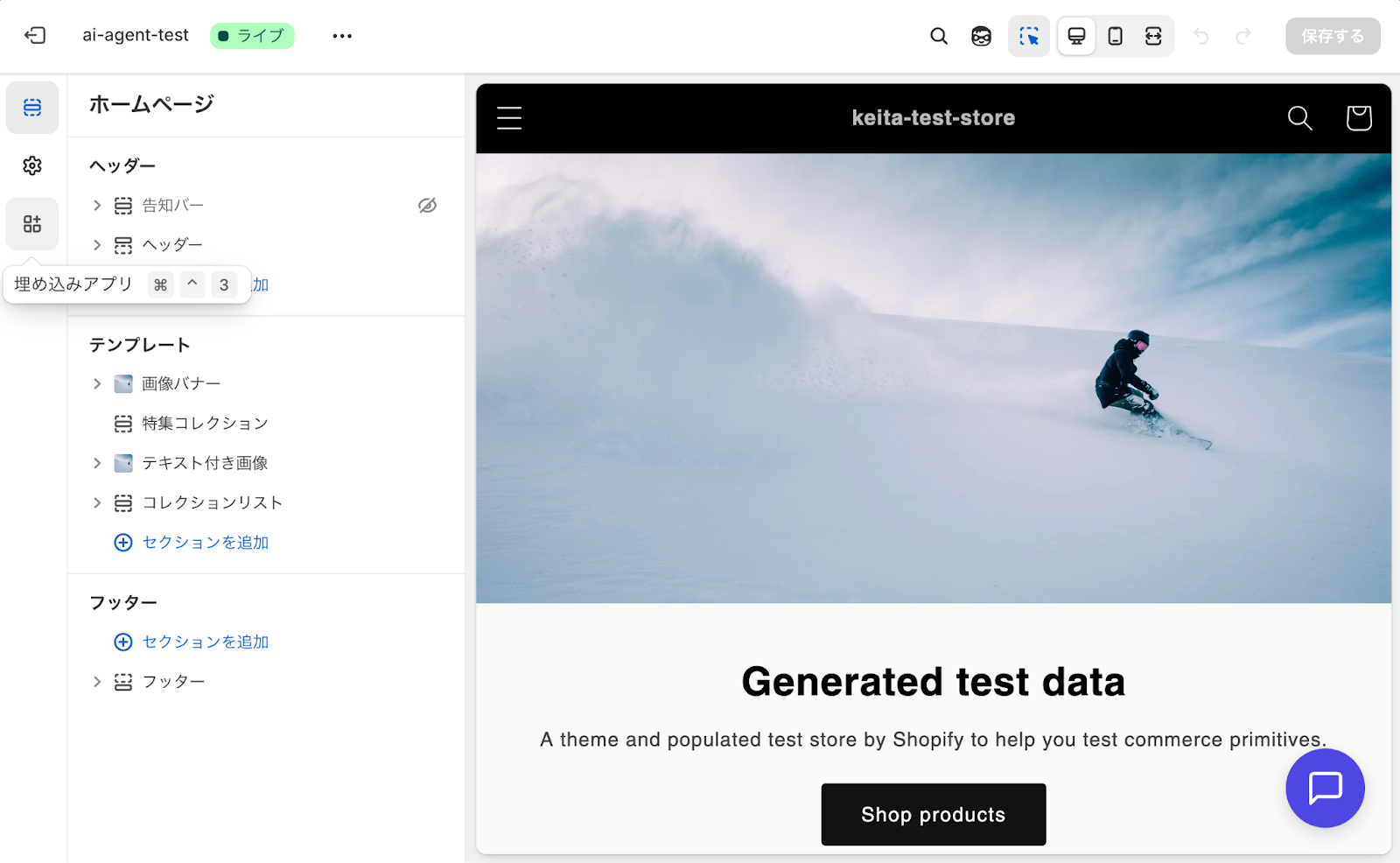Expand the テキスト付き画像 section chevron
Screen dimensions: 1400x863
point(97,463)
